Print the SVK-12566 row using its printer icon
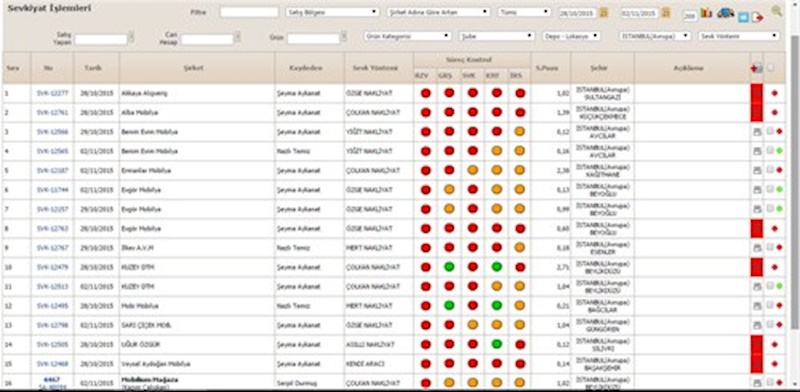The height and width of the screenshot is (392, 800). coord(757,132)
